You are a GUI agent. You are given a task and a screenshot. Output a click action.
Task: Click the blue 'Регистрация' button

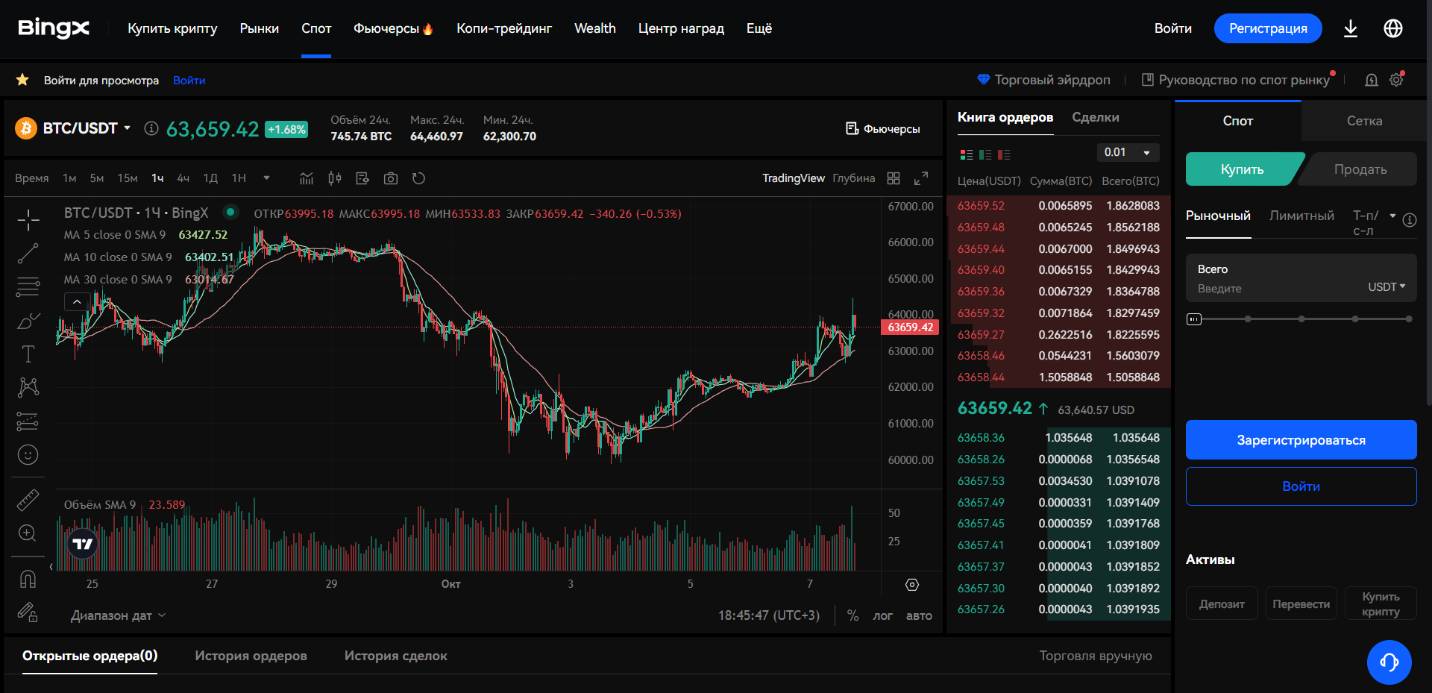click(x=1267, y=28)
